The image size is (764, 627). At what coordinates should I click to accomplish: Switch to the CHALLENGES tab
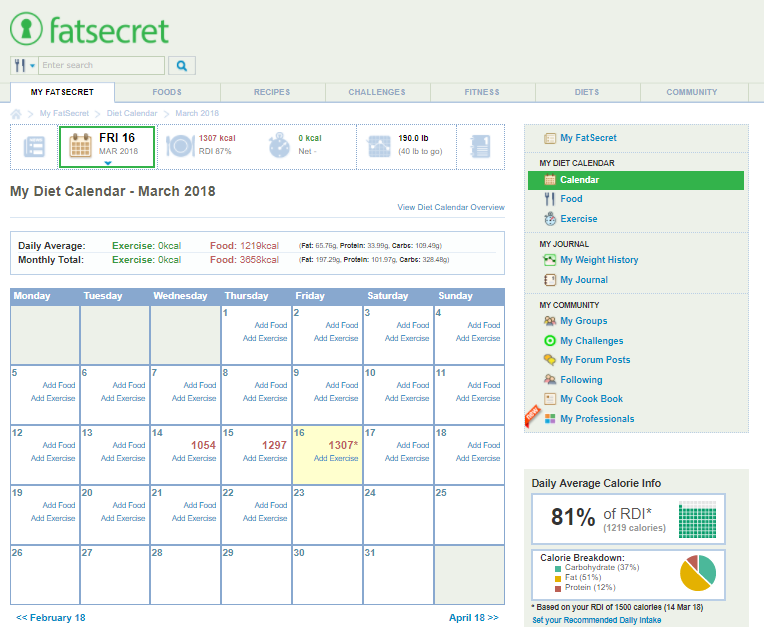pos(377,92)
